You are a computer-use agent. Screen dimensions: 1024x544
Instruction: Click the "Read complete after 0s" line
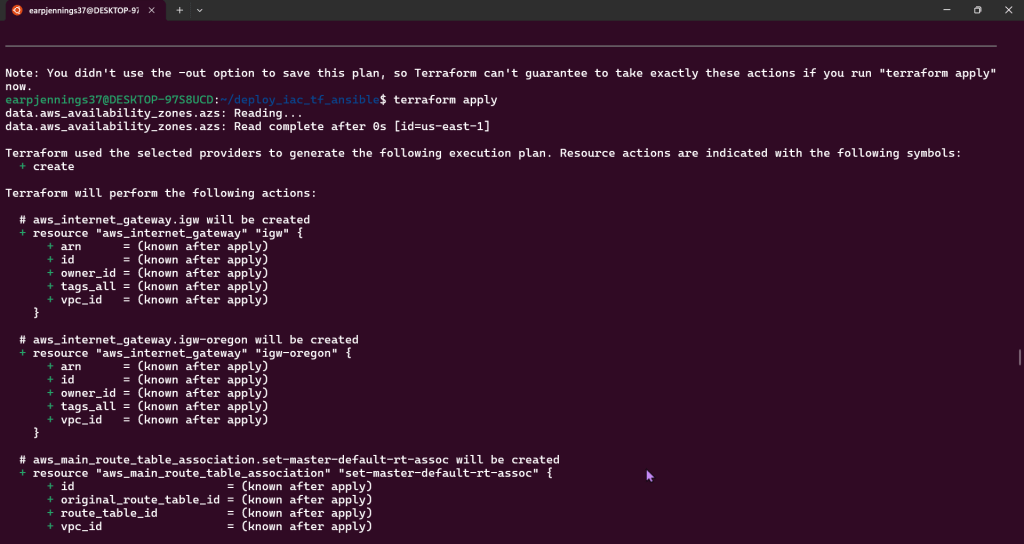tap(247, 127)
